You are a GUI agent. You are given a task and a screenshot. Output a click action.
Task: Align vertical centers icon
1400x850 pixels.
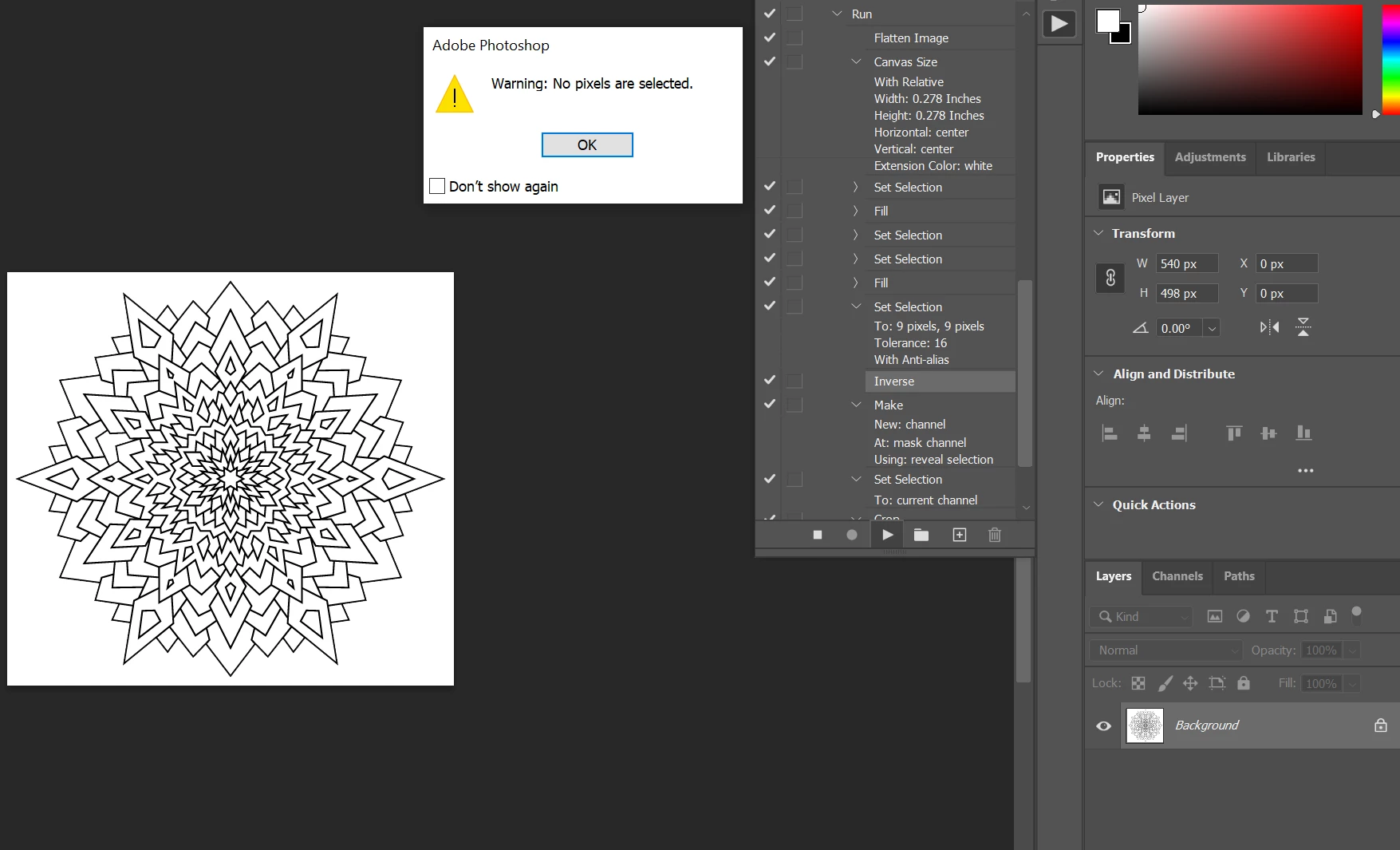click(1268, 433)
